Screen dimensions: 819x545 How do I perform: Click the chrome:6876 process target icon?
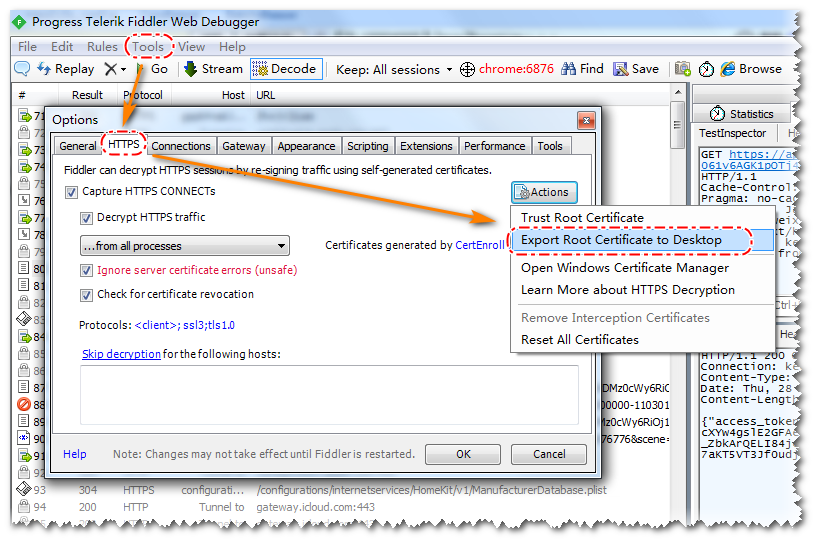(467, 69)
